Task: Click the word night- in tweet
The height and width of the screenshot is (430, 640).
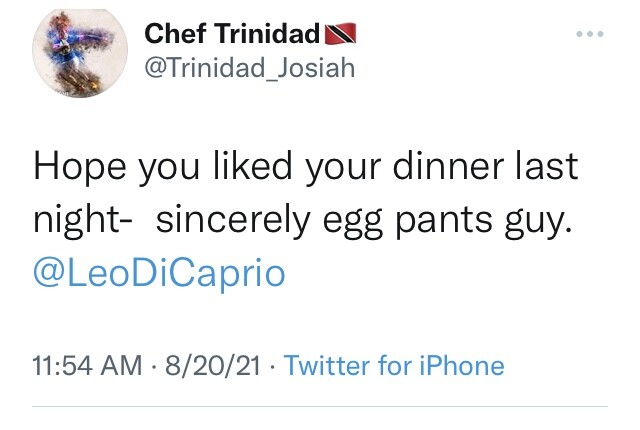Action: click(82, 222)
